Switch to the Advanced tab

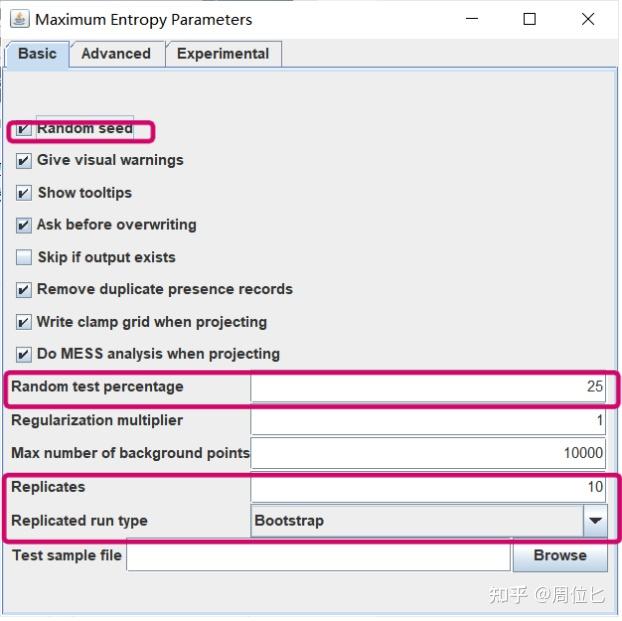(116, 54)
